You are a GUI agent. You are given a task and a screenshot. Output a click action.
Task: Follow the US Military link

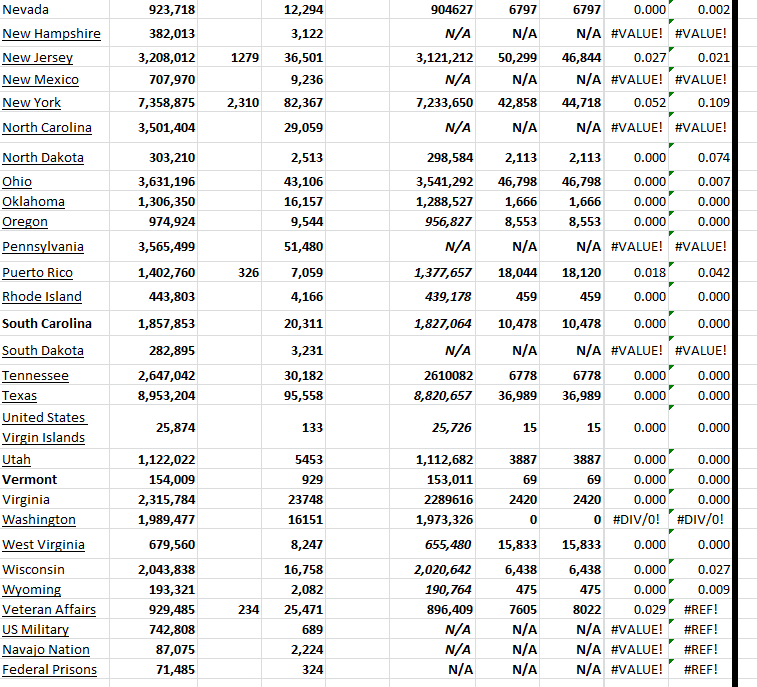point(35,630)
